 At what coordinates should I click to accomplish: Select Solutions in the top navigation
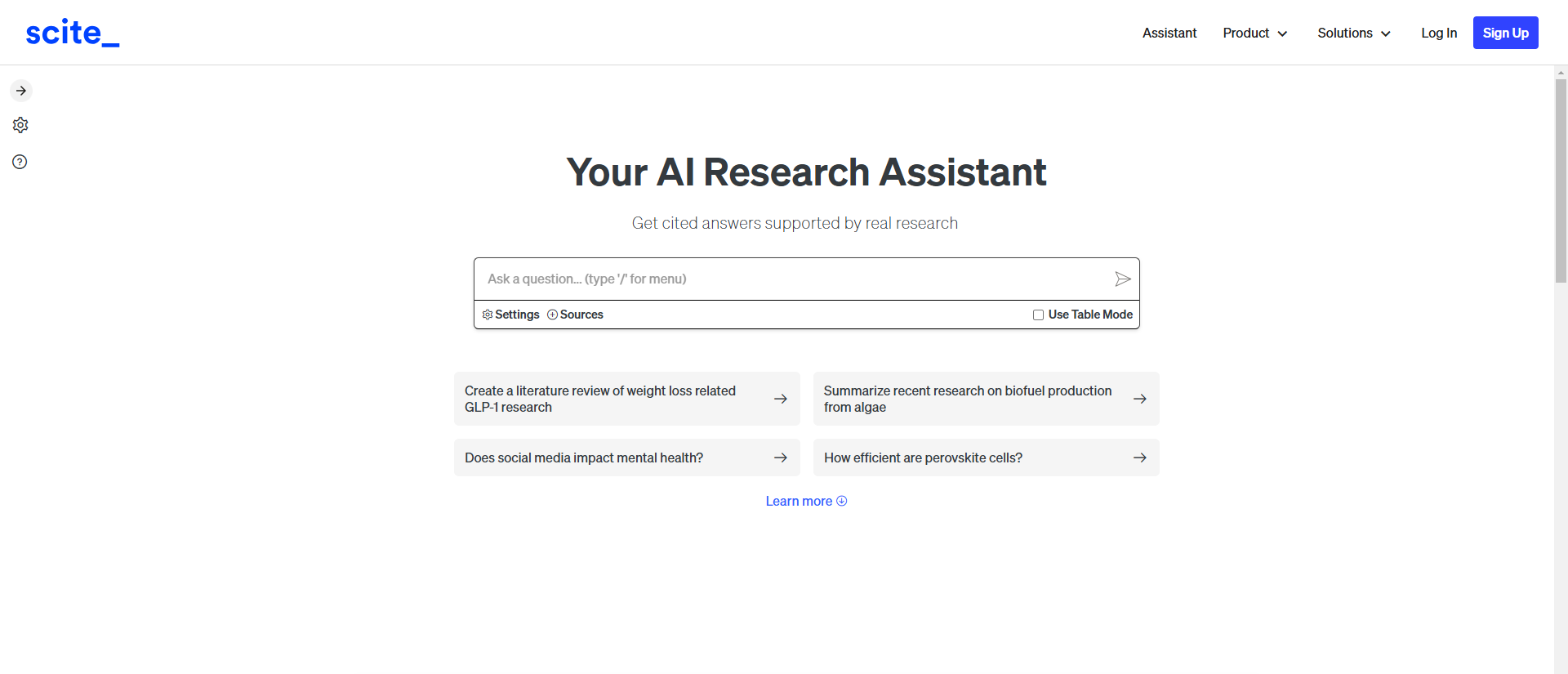pyautogui.click(x=1344, y=33)
